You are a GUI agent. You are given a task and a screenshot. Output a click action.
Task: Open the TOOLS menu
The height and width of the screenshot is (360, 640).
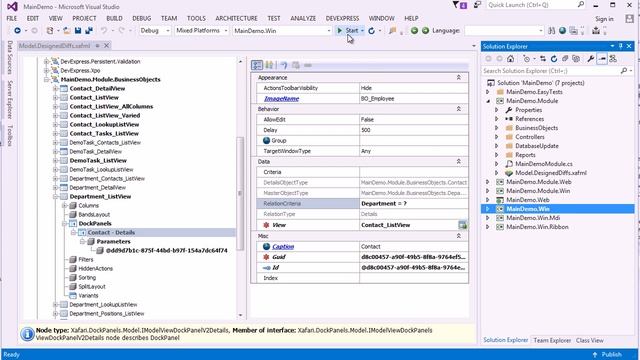196,18
